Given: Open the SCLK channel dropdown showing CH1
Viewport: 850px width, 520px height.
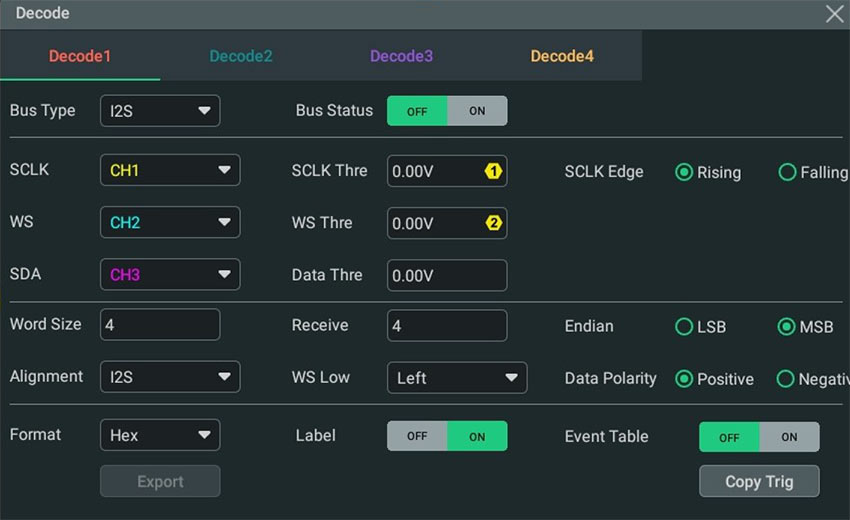Looking at the screenshot, I should point(170,170).
